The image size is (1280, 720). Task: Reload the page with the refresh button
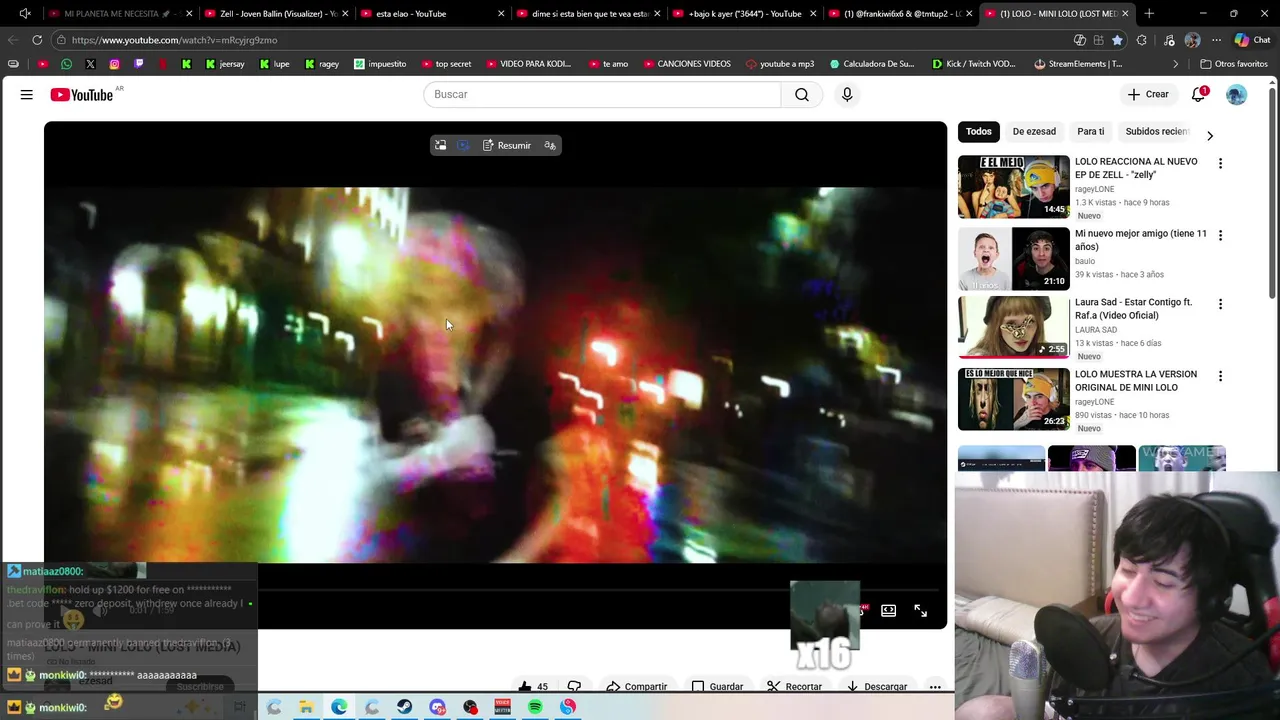(37, 40)
